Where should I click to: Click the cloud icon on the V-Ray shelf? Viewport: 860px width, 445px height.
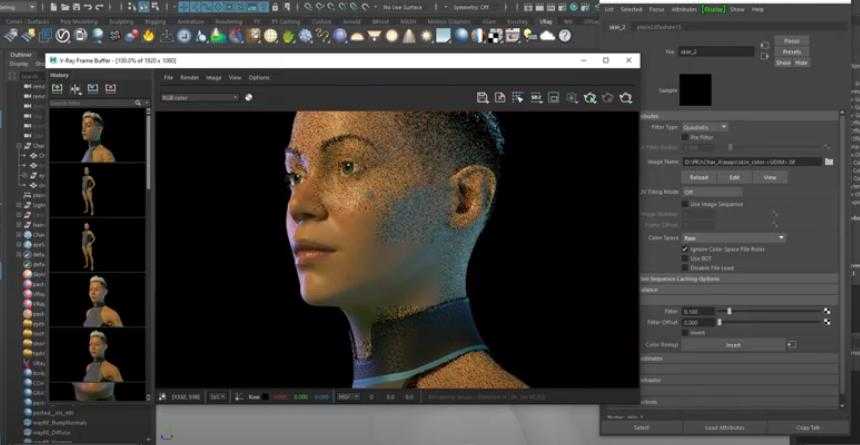pyautogui.click(x=547, y=36)
